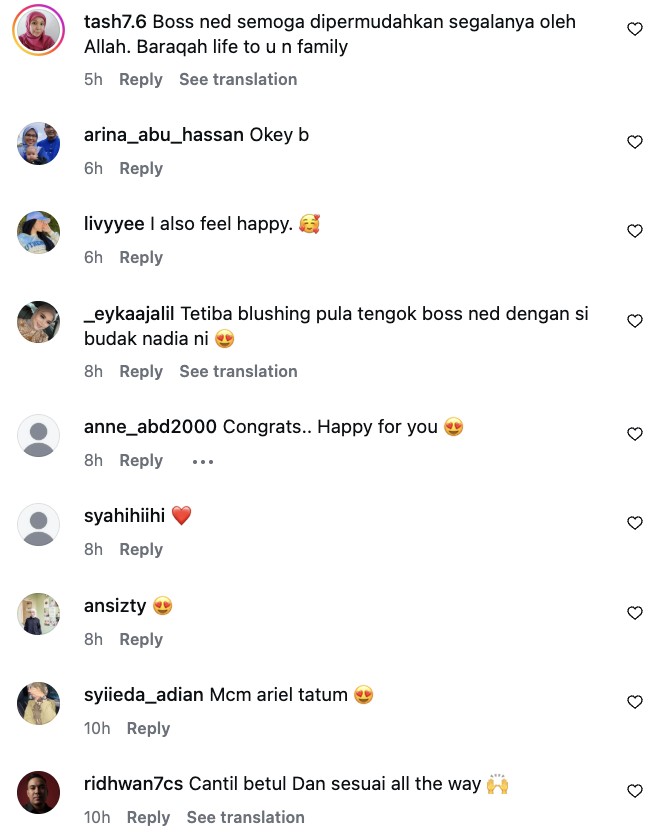
Task: Open more options on anne_abd2000's comment
Action: pyautogui.click(x=203, y=461)
